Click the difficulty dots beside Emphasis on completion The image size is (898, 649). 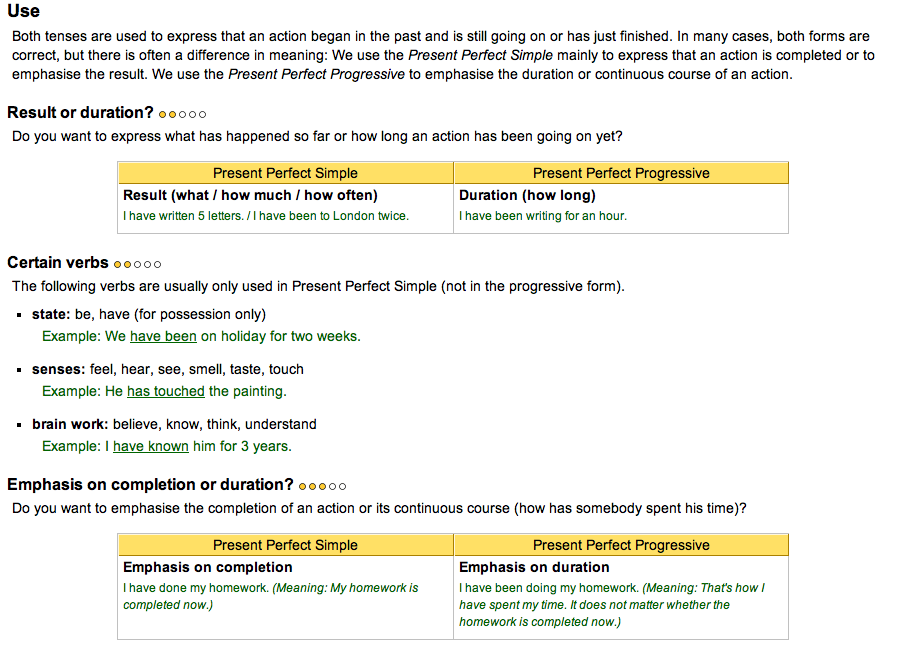pos(322,486)
